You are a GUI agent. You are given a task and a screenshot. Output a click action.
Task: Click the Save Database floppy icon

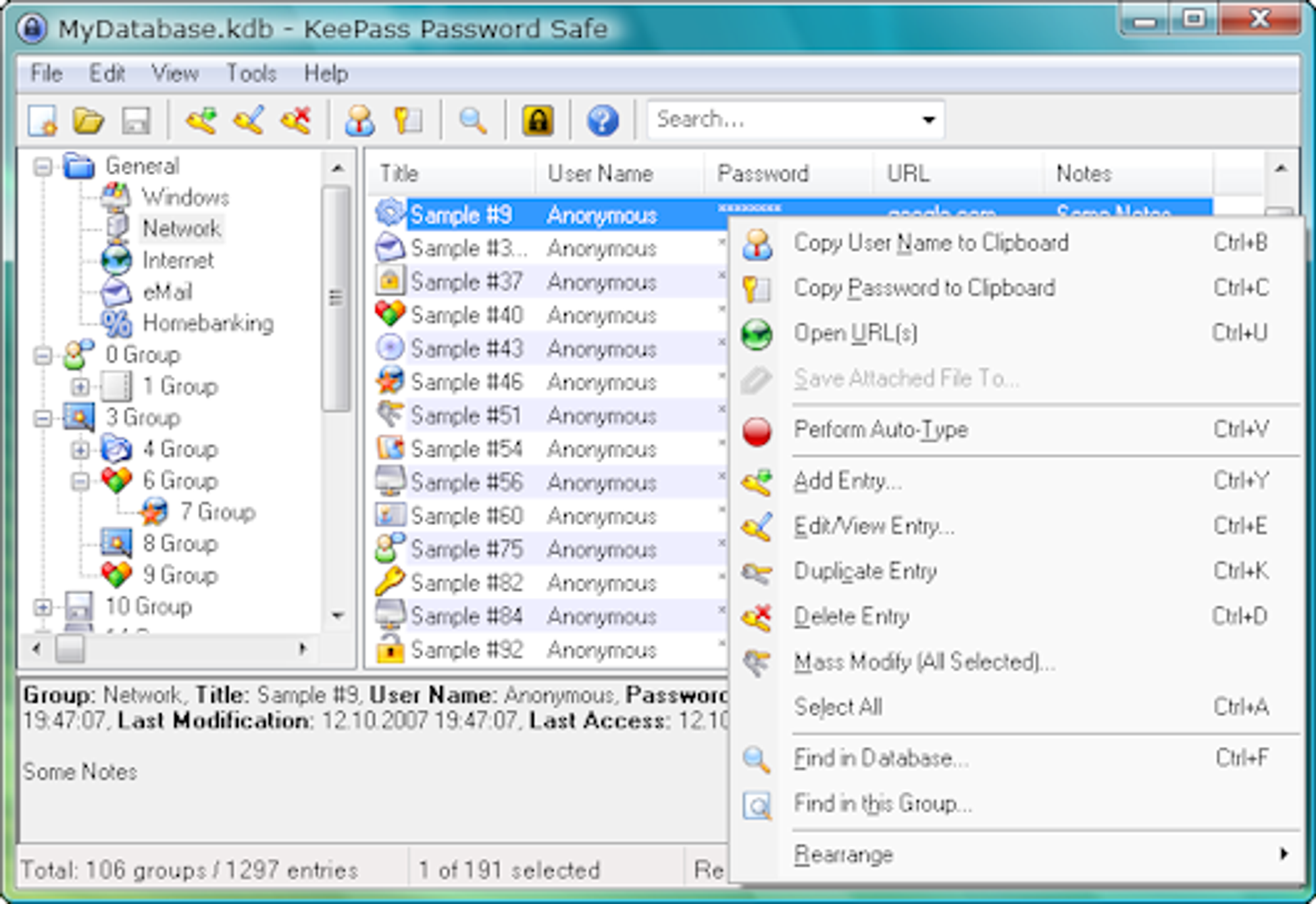point(136,120)
